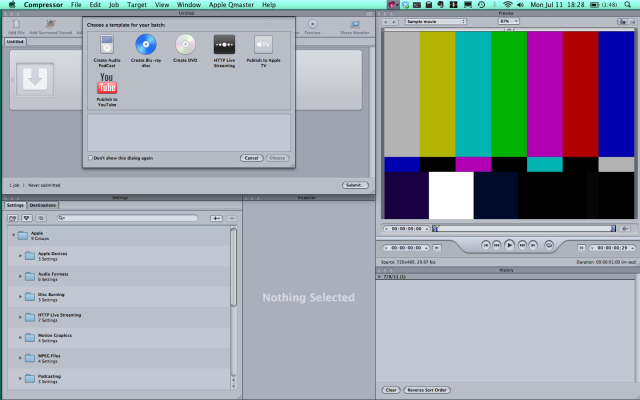Image resolution: width=640 pixels, height=400 pixels.
Task: Open the Sample movie dropdown in Preview
Action: click(x=437, y=21)
